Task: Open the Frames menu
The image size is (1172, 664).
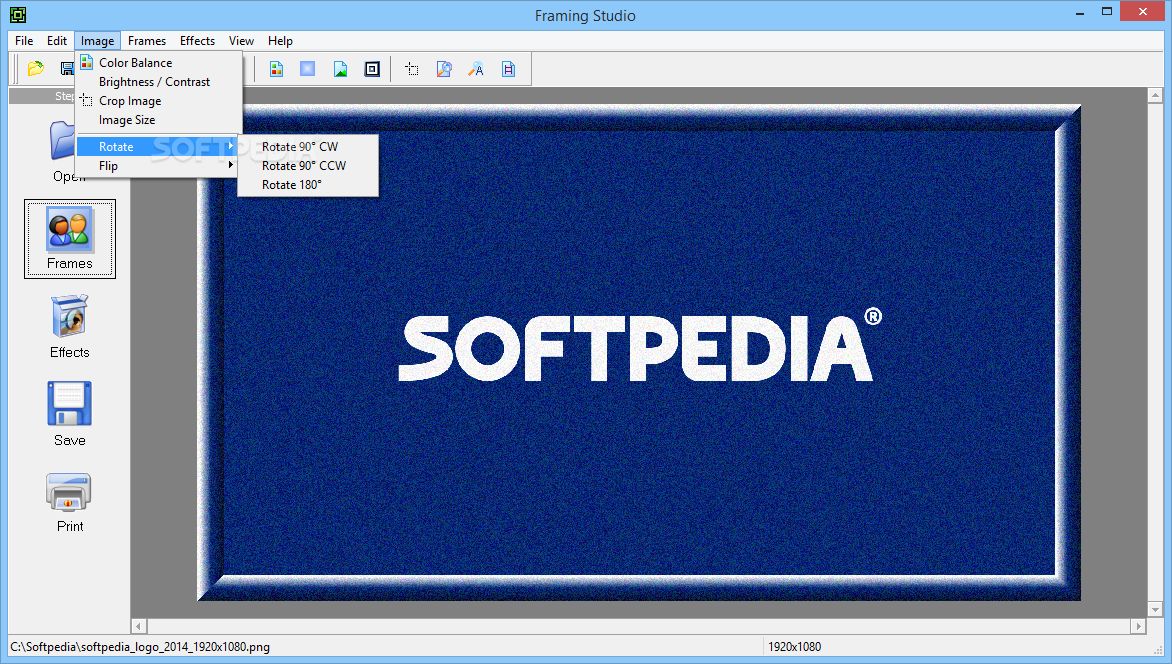Action: tap(146, 41)
